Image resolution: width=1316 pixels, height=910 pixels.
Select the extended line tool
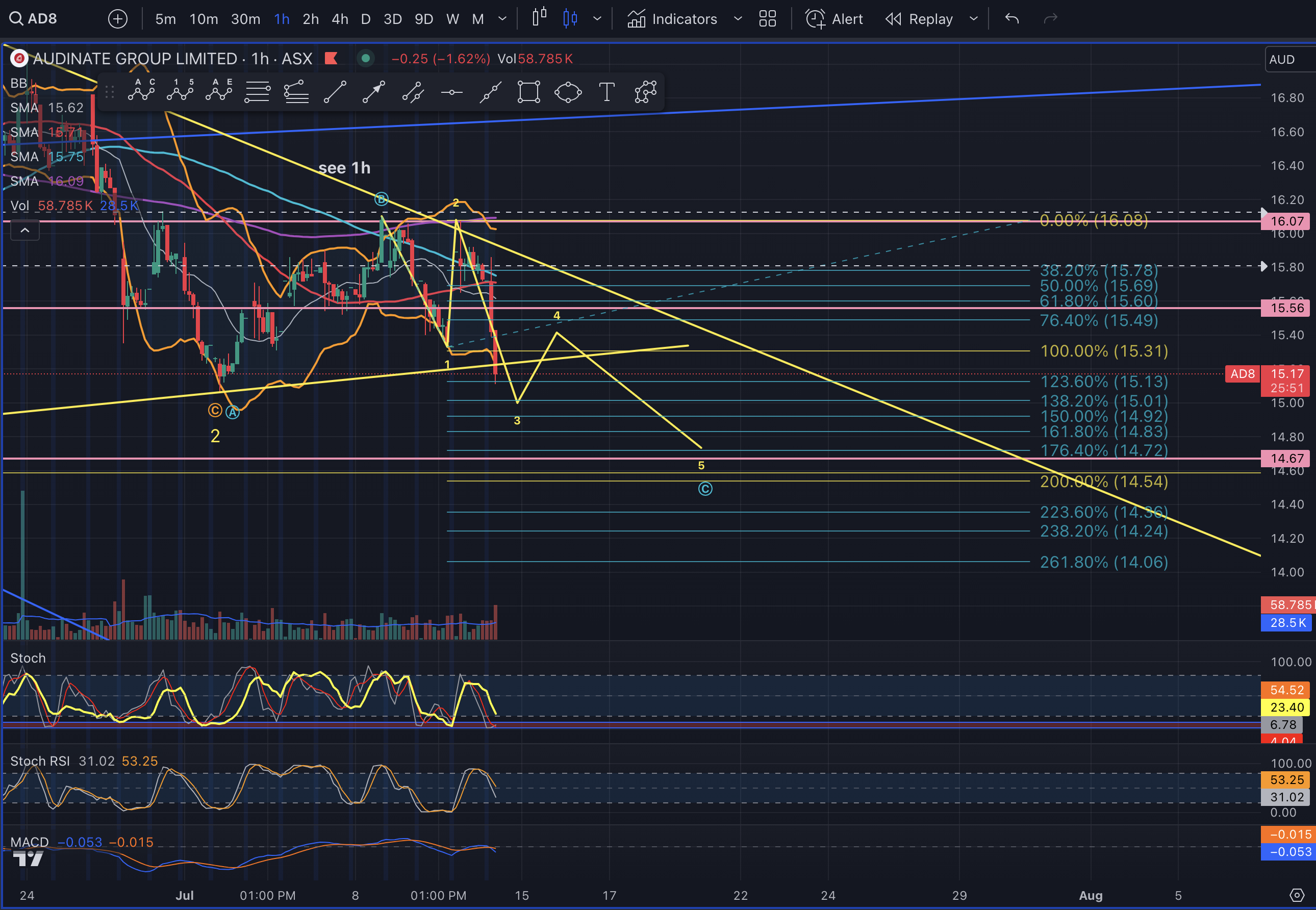click(x=490, y=92)
